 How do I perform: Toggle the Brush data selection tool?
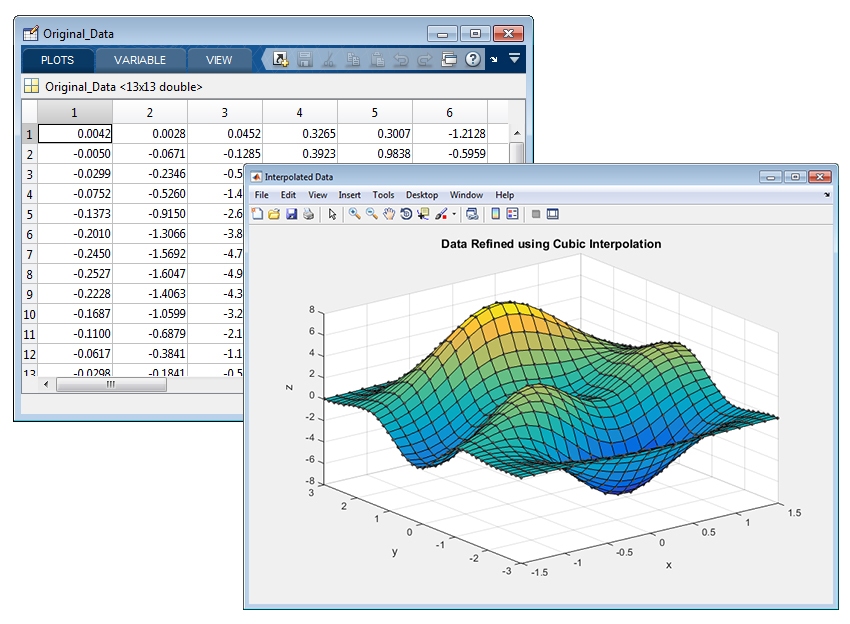click(x=441, y=213)
